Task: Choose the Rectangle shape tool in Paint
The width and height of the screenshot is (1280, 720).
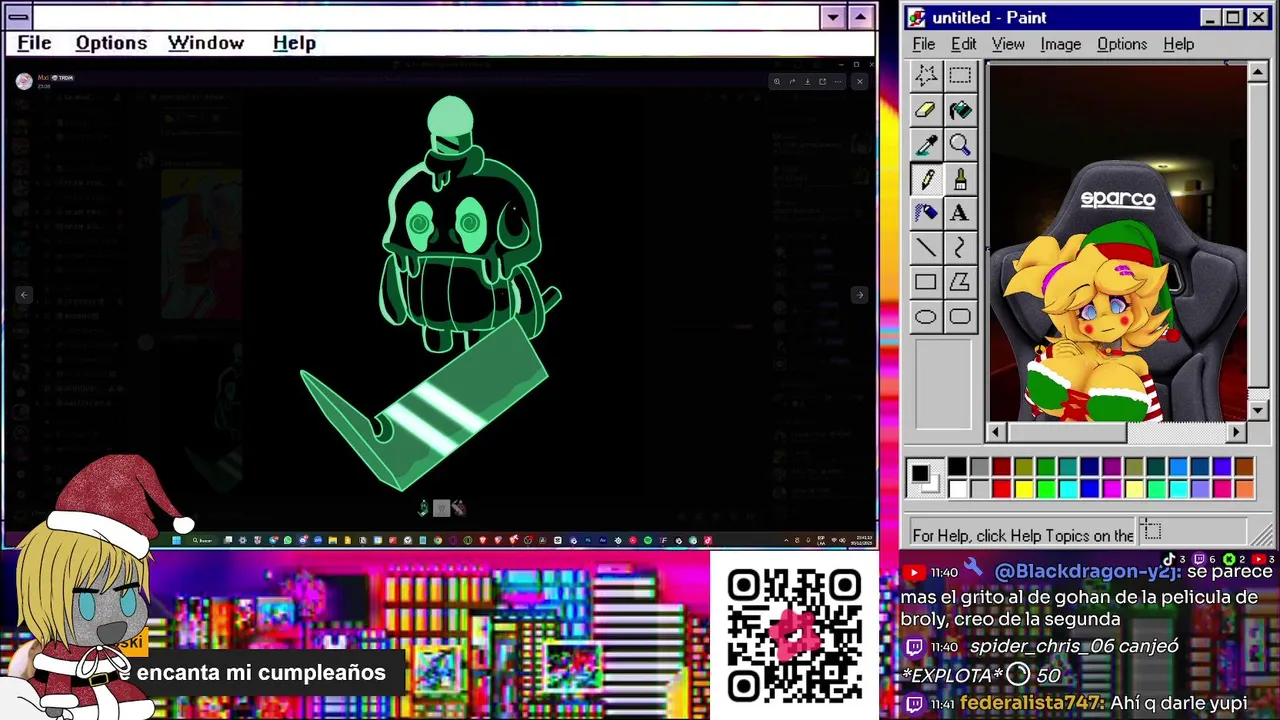Action: pos(926,282)
